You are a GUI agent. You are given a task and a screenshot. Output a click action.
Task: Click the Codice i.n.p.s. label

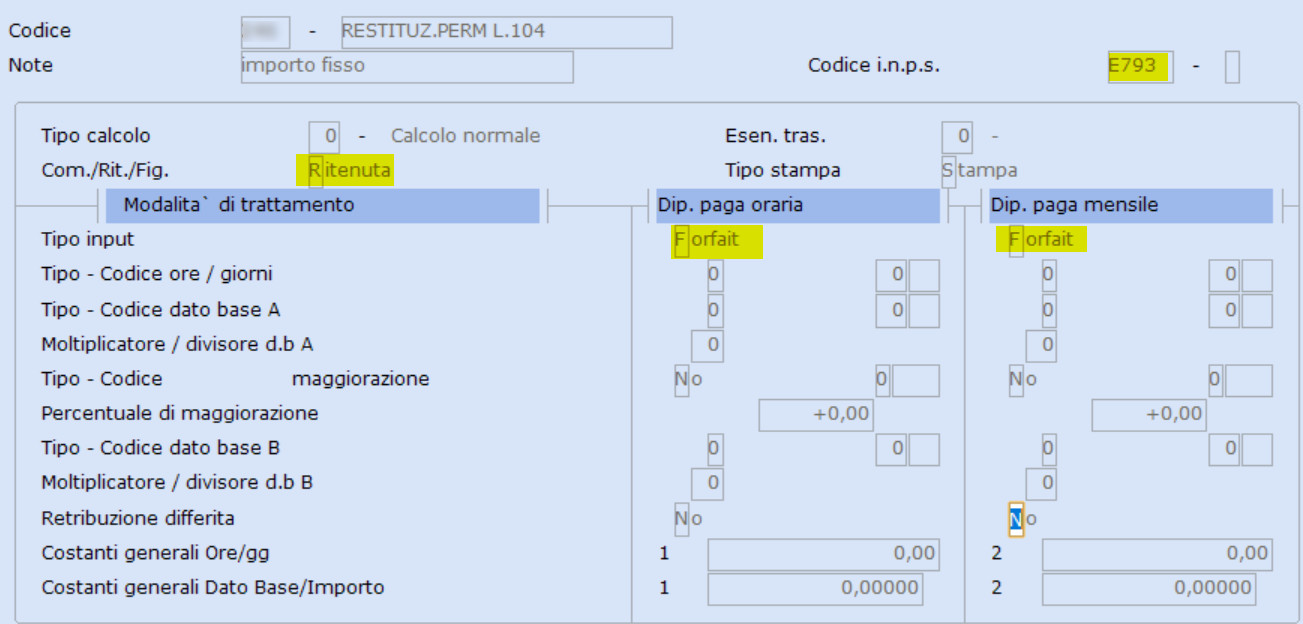(874, 66)
